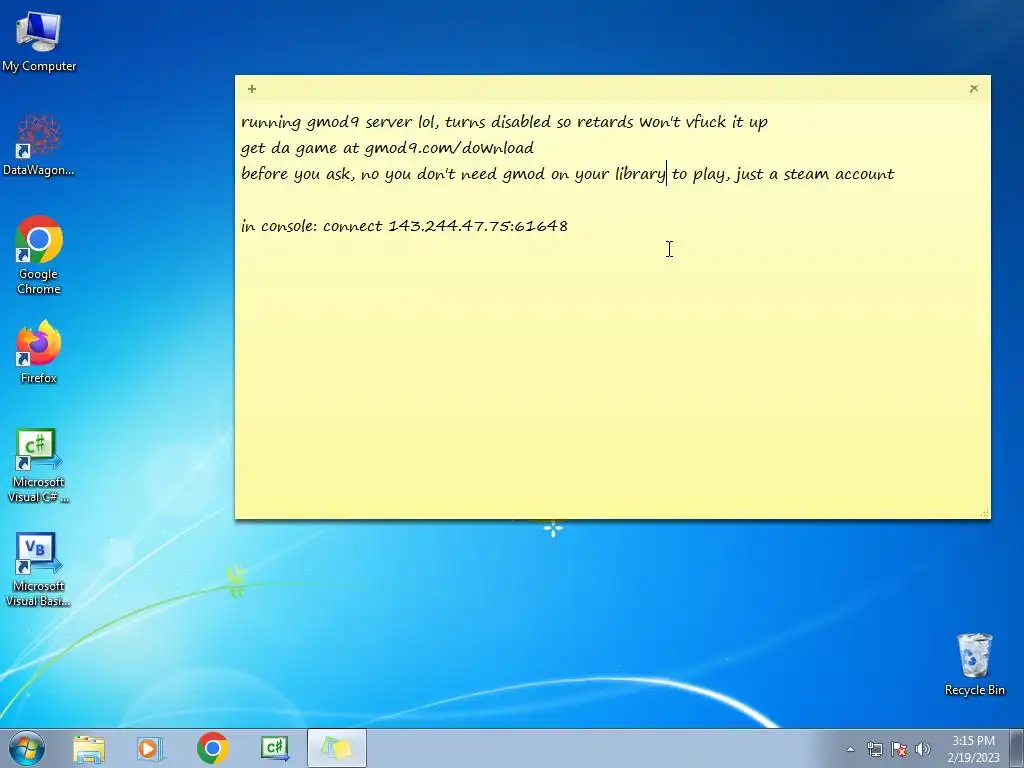This screenshot has width=1024, height=768.
Task: Select the Sticky Notes taskbar button
Action: [337, 748]
